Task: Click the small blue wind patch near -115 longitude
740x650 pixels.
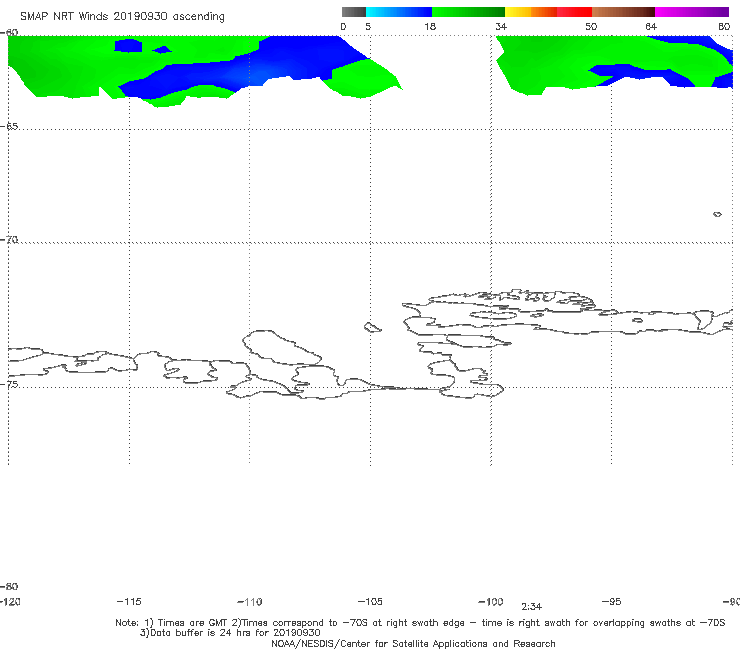Action: click(x=128, y=46)
